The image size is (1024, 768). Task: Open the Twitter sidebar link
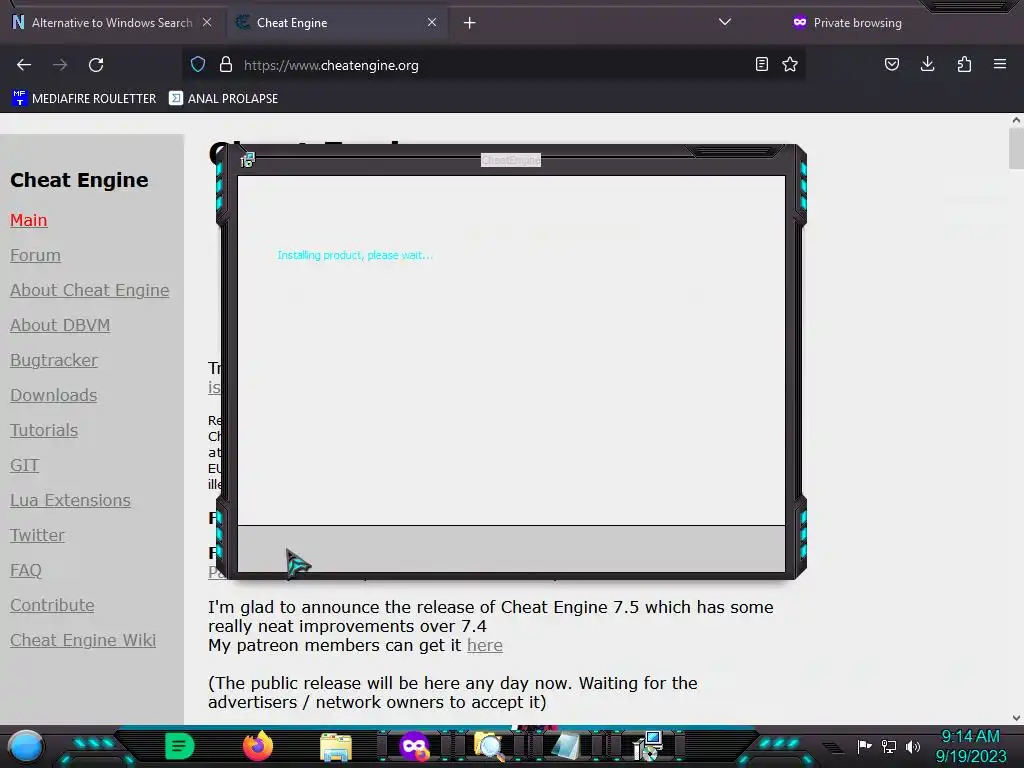[x=37, y=536]
